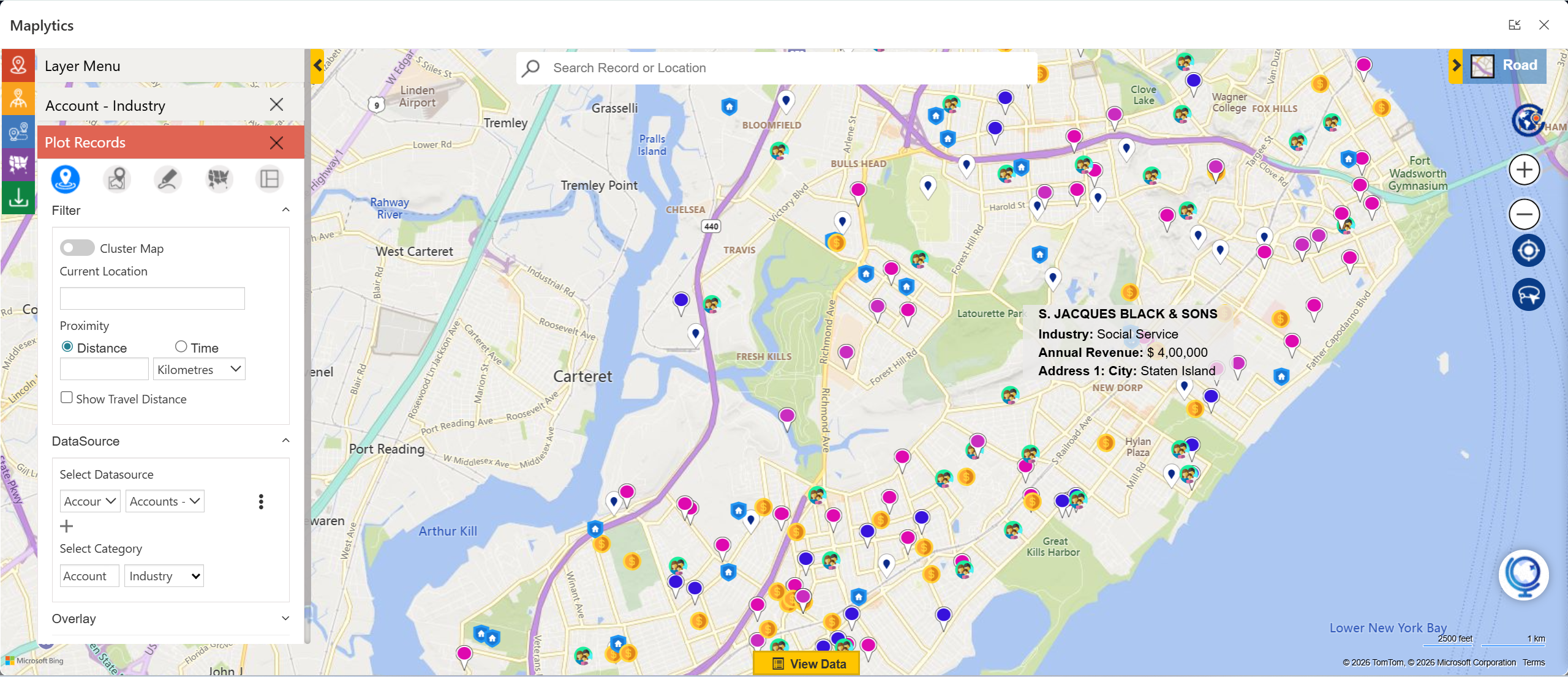The image size is (1568, 677).
Task: Click plus icon to add datasource
Action: 67,526
